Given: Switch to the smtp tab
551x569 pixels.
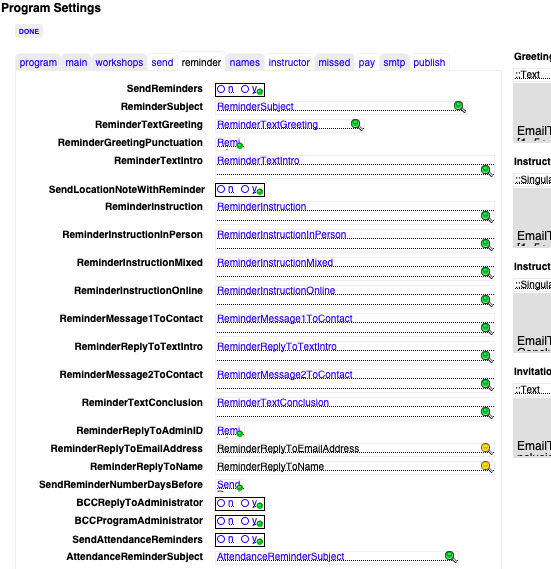Looking at the screenshot, I should (x=394, y=62).
